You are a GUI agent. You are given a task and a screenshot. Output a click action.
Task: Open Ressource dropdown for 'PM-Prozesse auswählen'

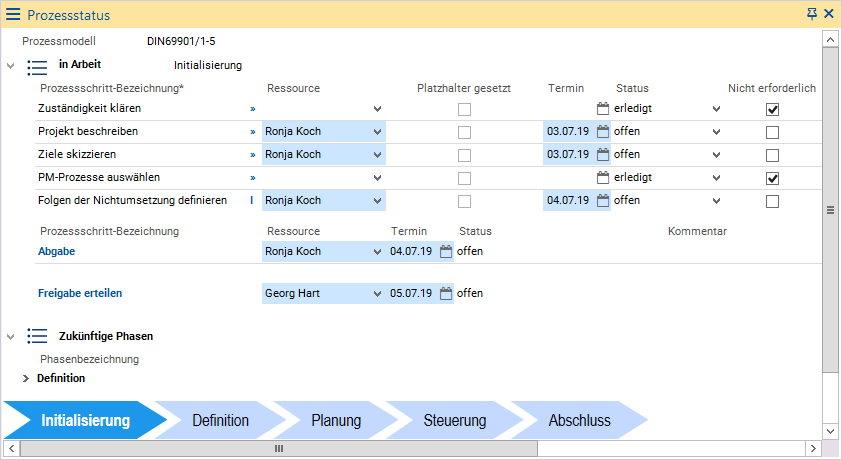tap(378, 178)
